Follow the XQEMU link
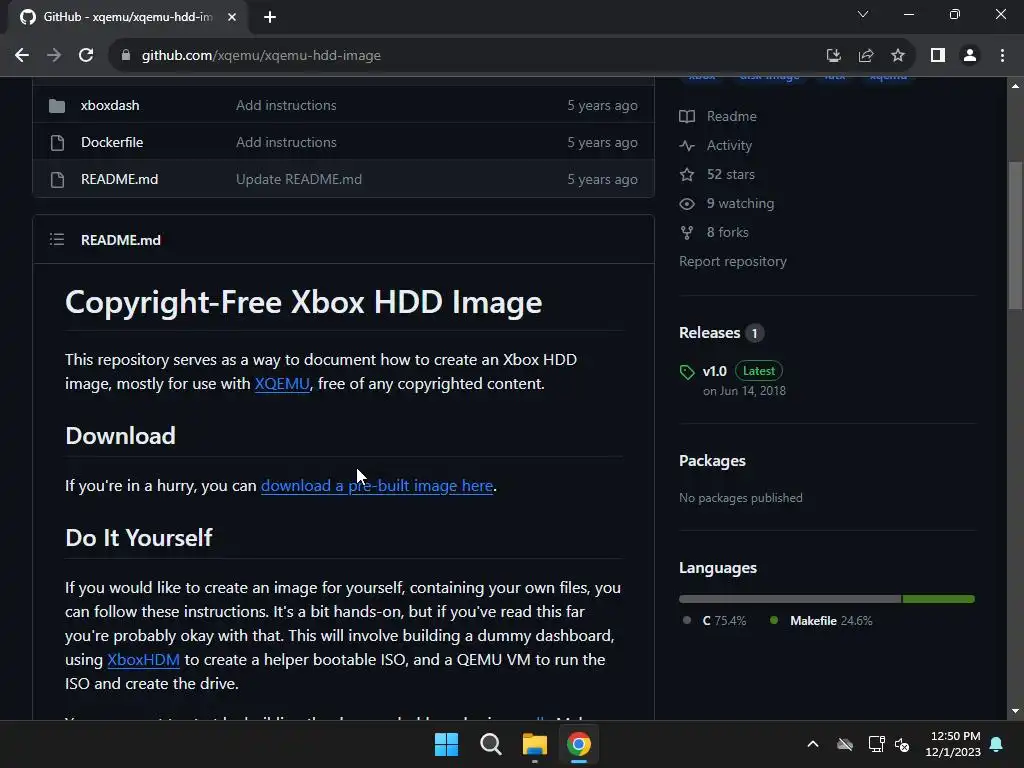Screen dimensions: 1024x768 (282, 383)
